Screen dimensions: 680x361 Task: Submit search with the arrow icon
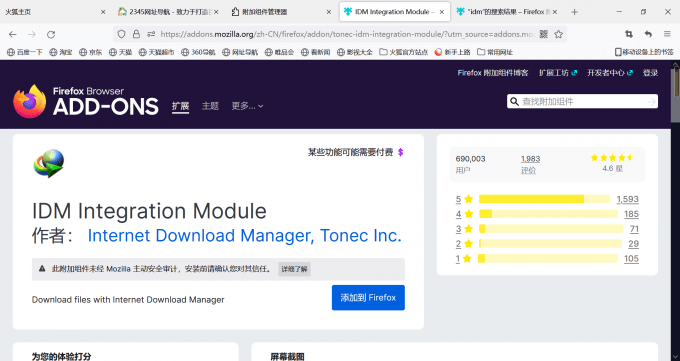[x=651, y=102]
